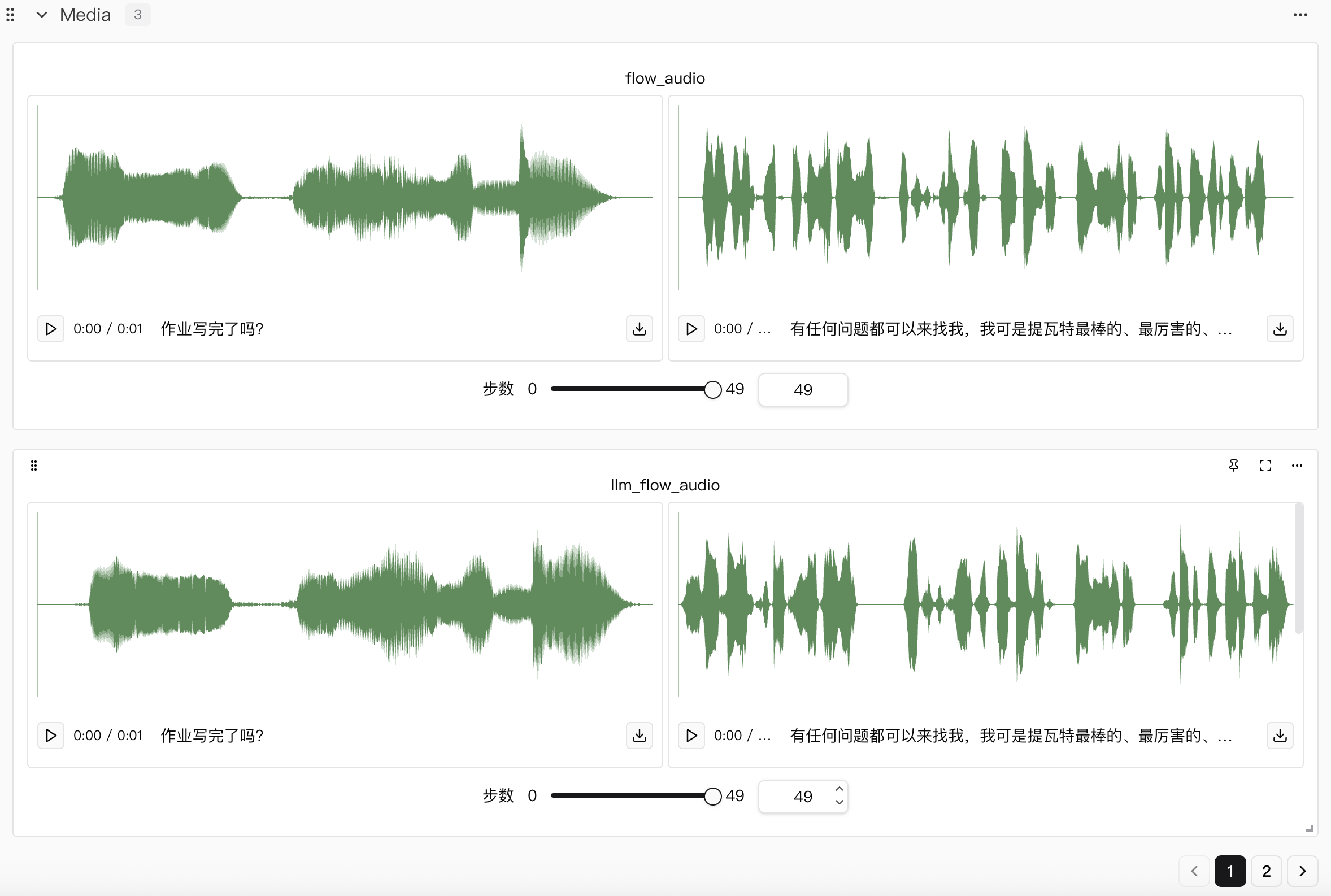Viewport: 1331px width, 896px height.
Task: Pin the llm_flow_audio panel
Action: pyautogui.click(x=1234, y=466)
